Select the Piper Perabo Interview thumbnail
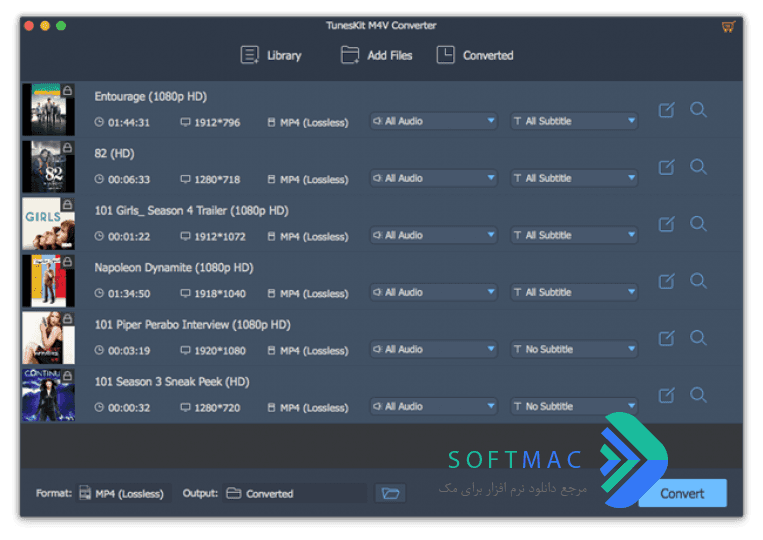 (48, 337)
